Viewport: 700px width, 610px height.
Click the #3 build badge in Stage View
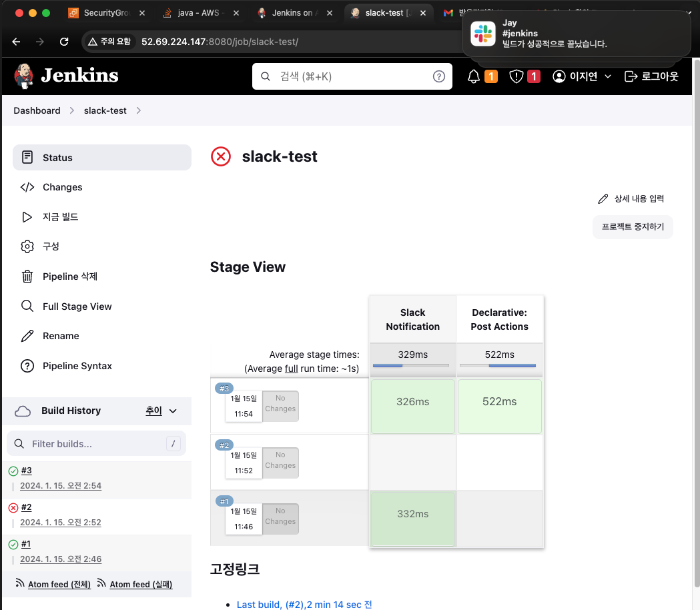tap(224, 389)
